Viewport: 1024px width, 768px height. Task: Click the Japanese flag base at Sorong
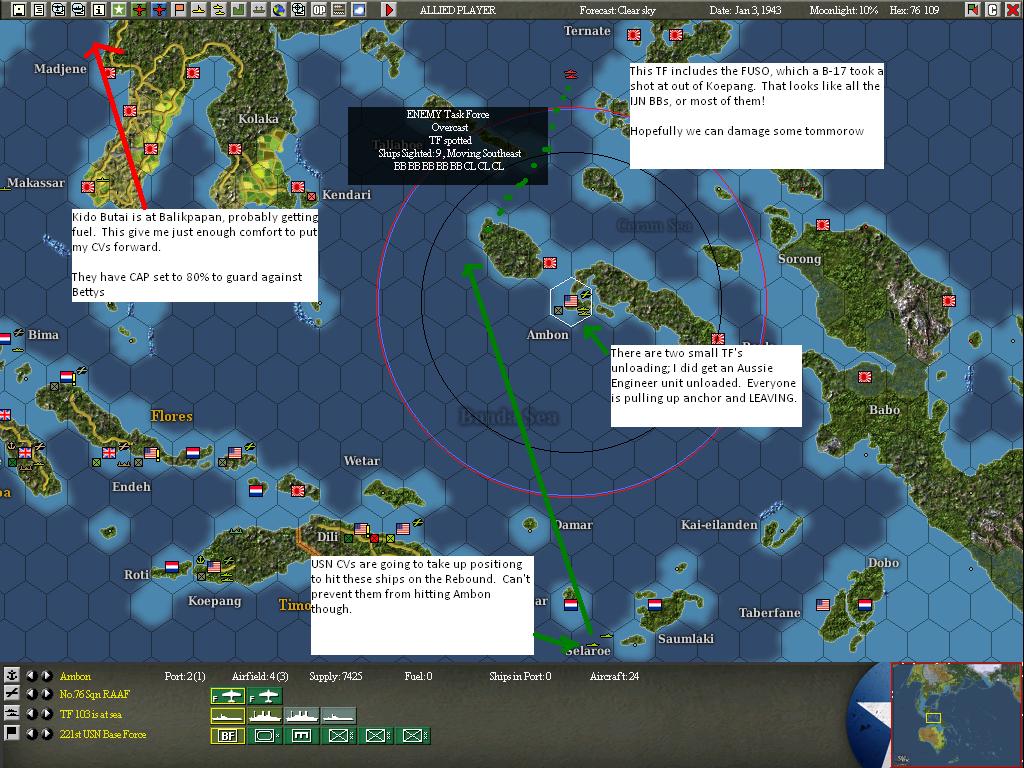[822, 225]
